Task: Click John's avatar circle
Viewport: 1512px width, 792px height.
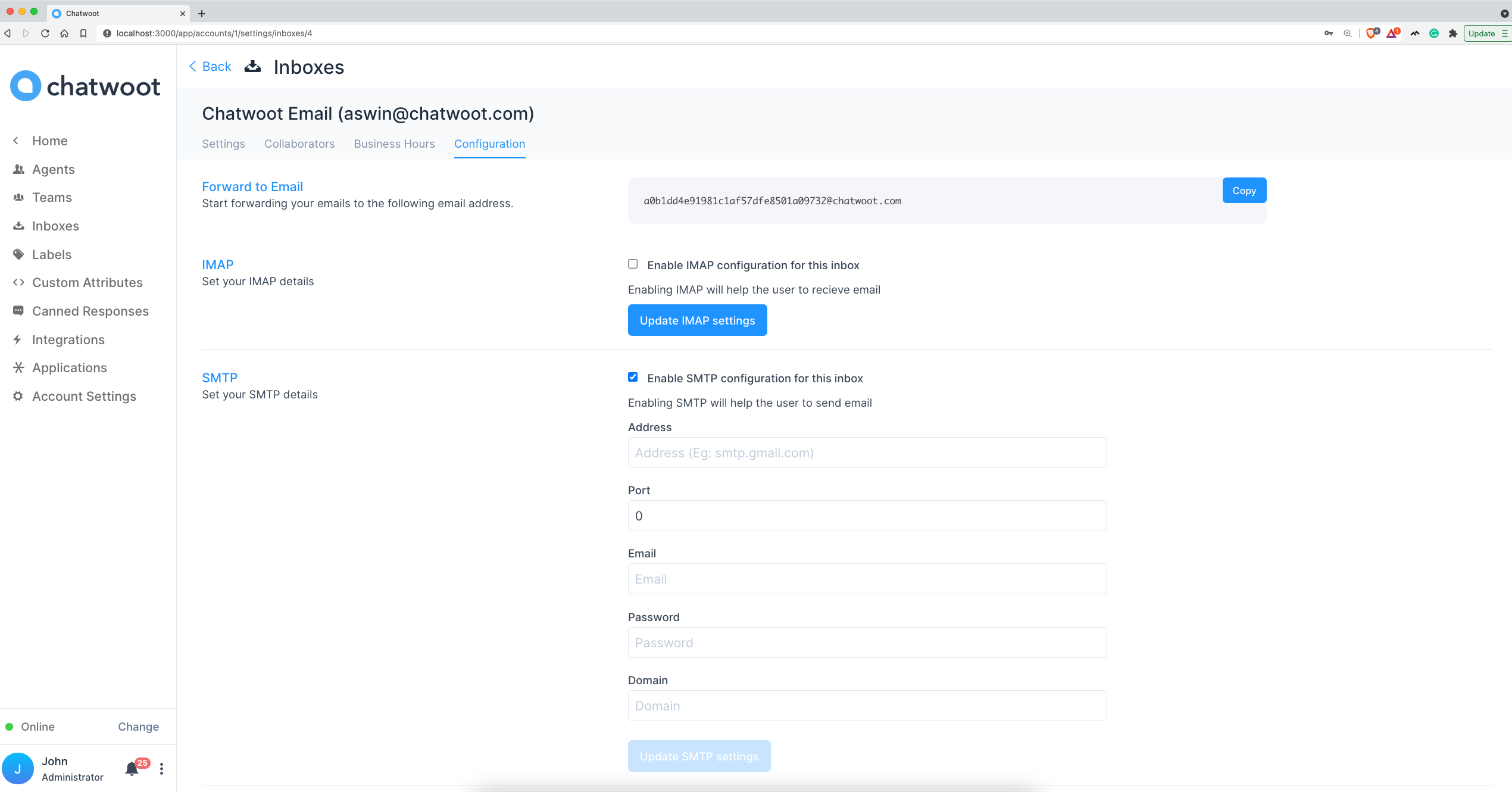Action: 18,769
